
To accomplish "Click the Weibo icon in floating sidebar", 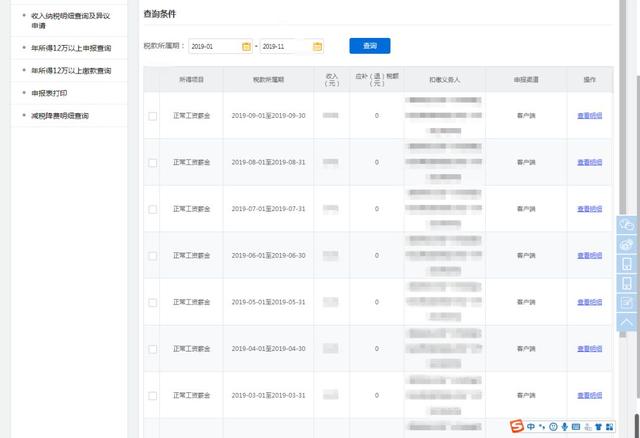I will pyautogui.click(x=627, y=245).
